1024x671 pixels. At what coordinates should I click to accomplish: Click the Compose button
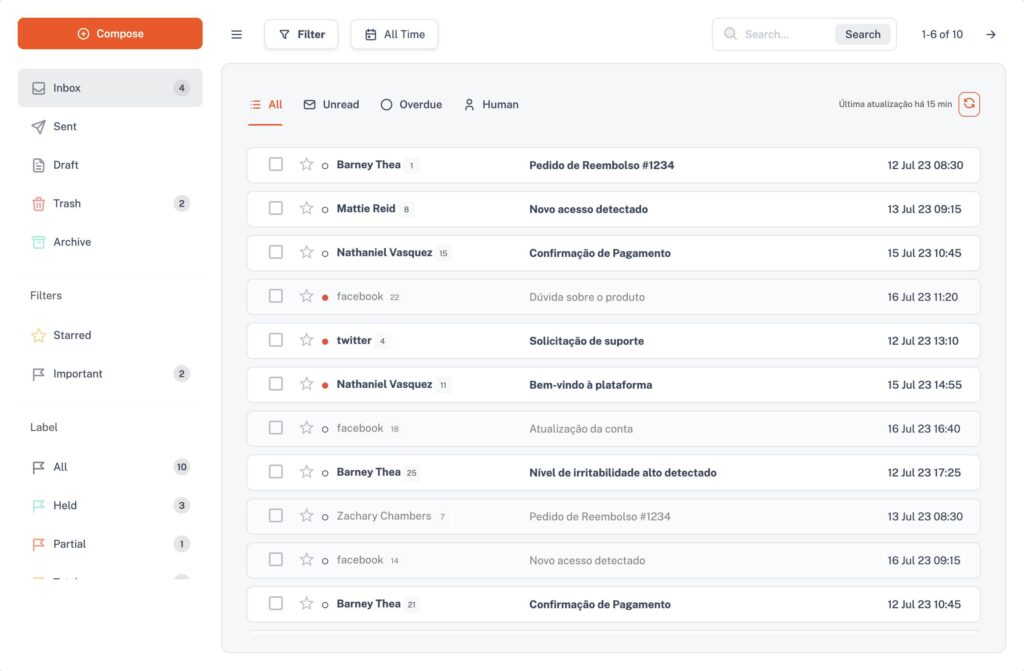coord(110,34)
